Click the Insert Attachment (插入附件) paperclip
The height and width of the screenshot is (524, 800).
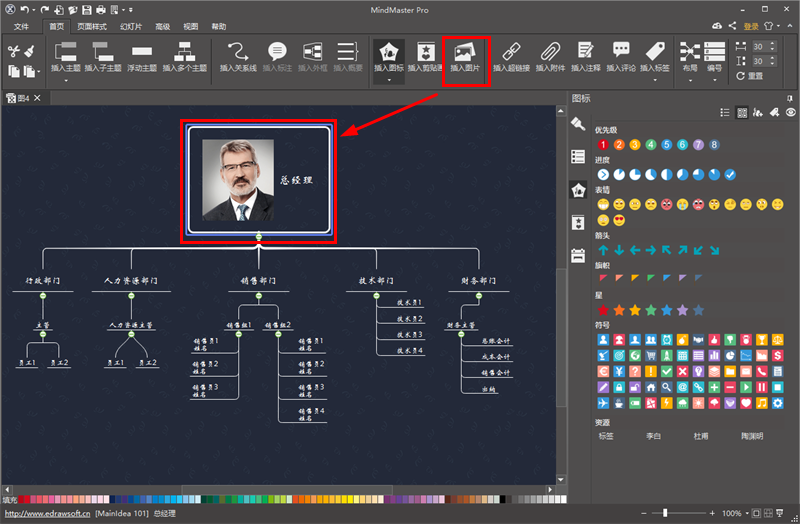(x=550, y=52)
